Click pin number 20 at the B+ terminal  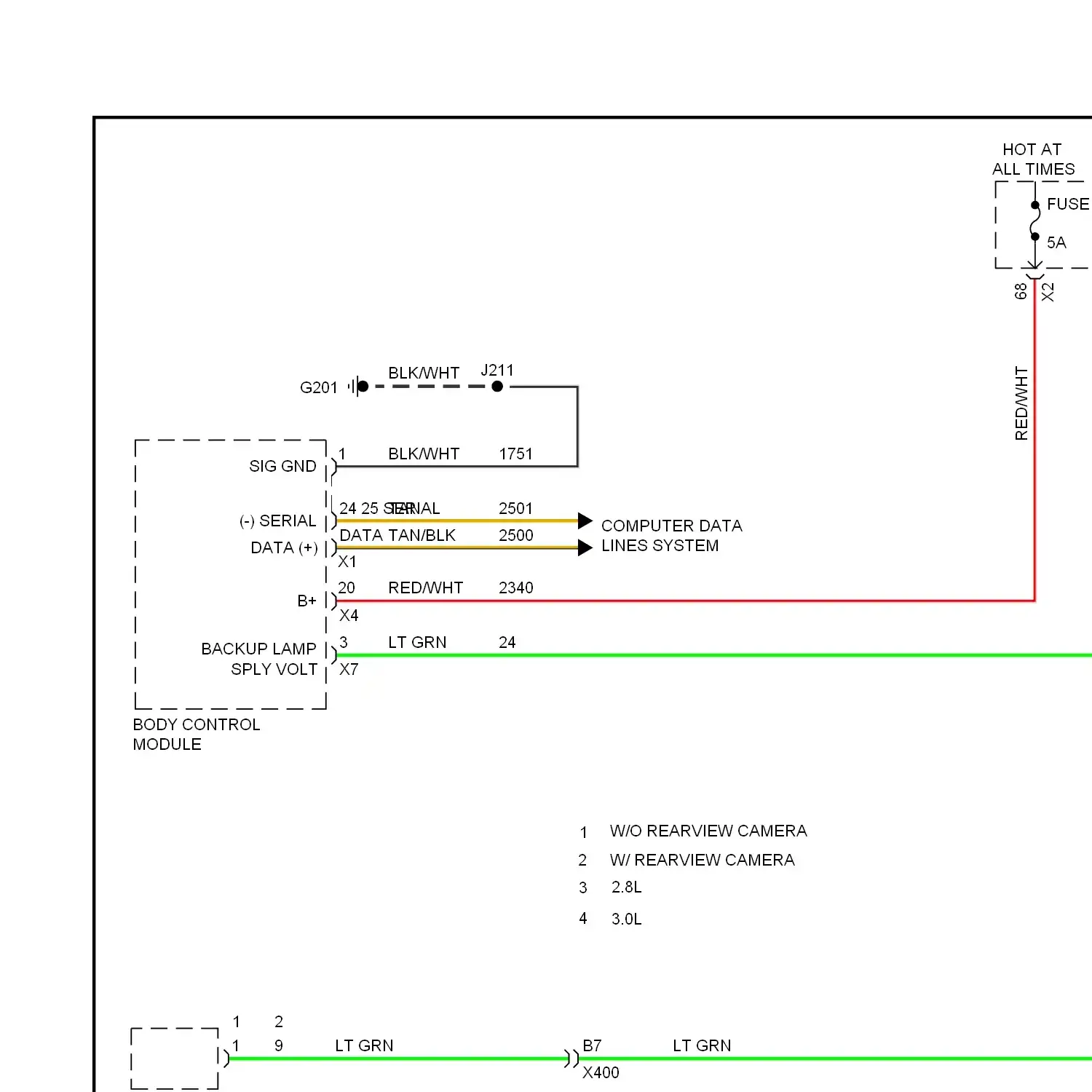pyautogui.click(x=347, y=588)
